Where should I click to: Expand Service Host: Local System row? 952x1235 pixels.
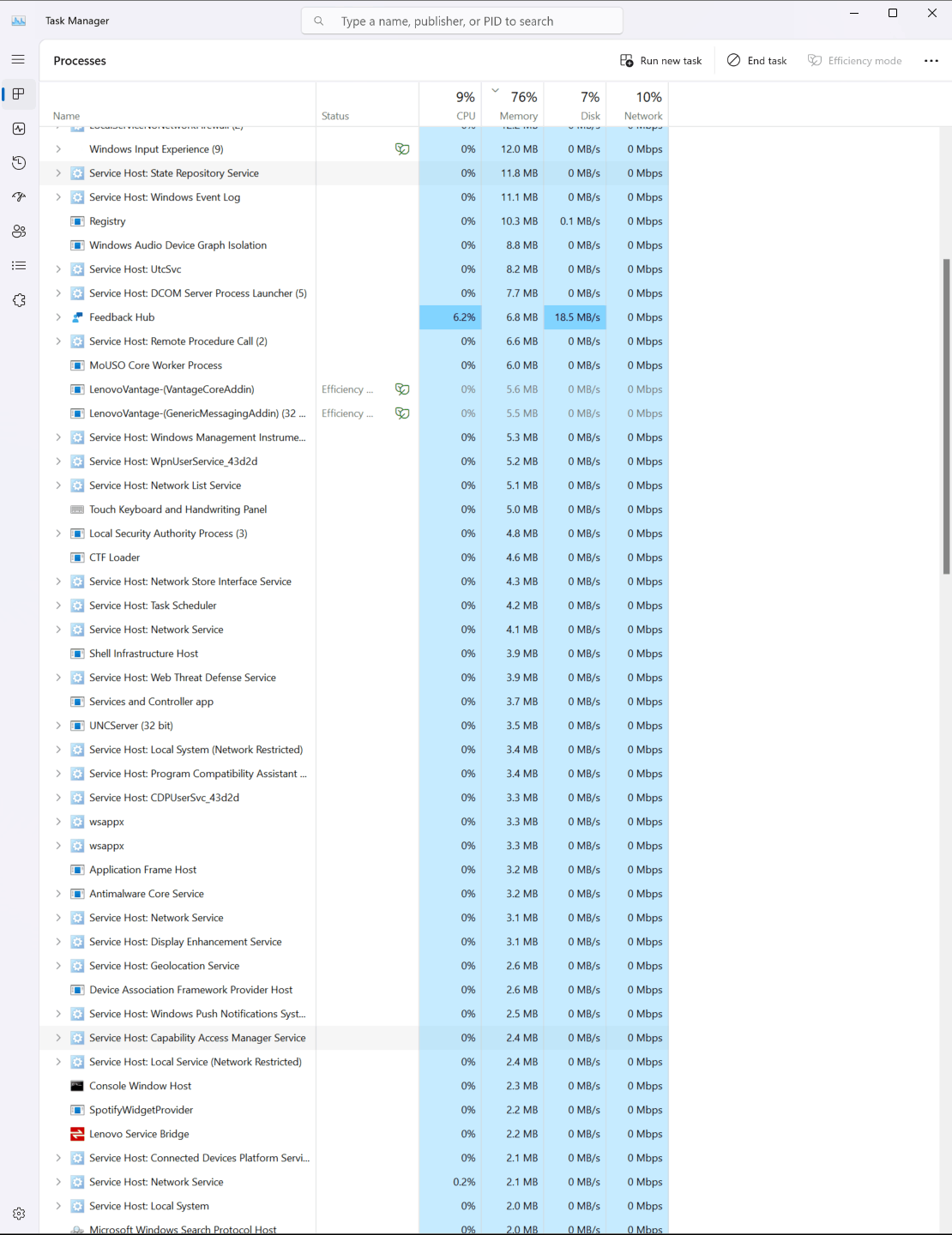tap(58, 1206)
